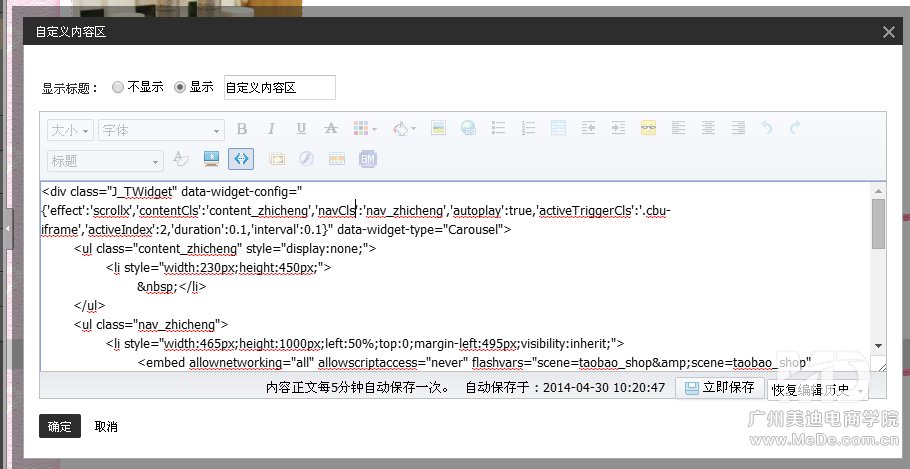This screenshot has height=469, width=910.
Task: Open the 恢复编辑历史 dropdown
Action: (817, 390)
